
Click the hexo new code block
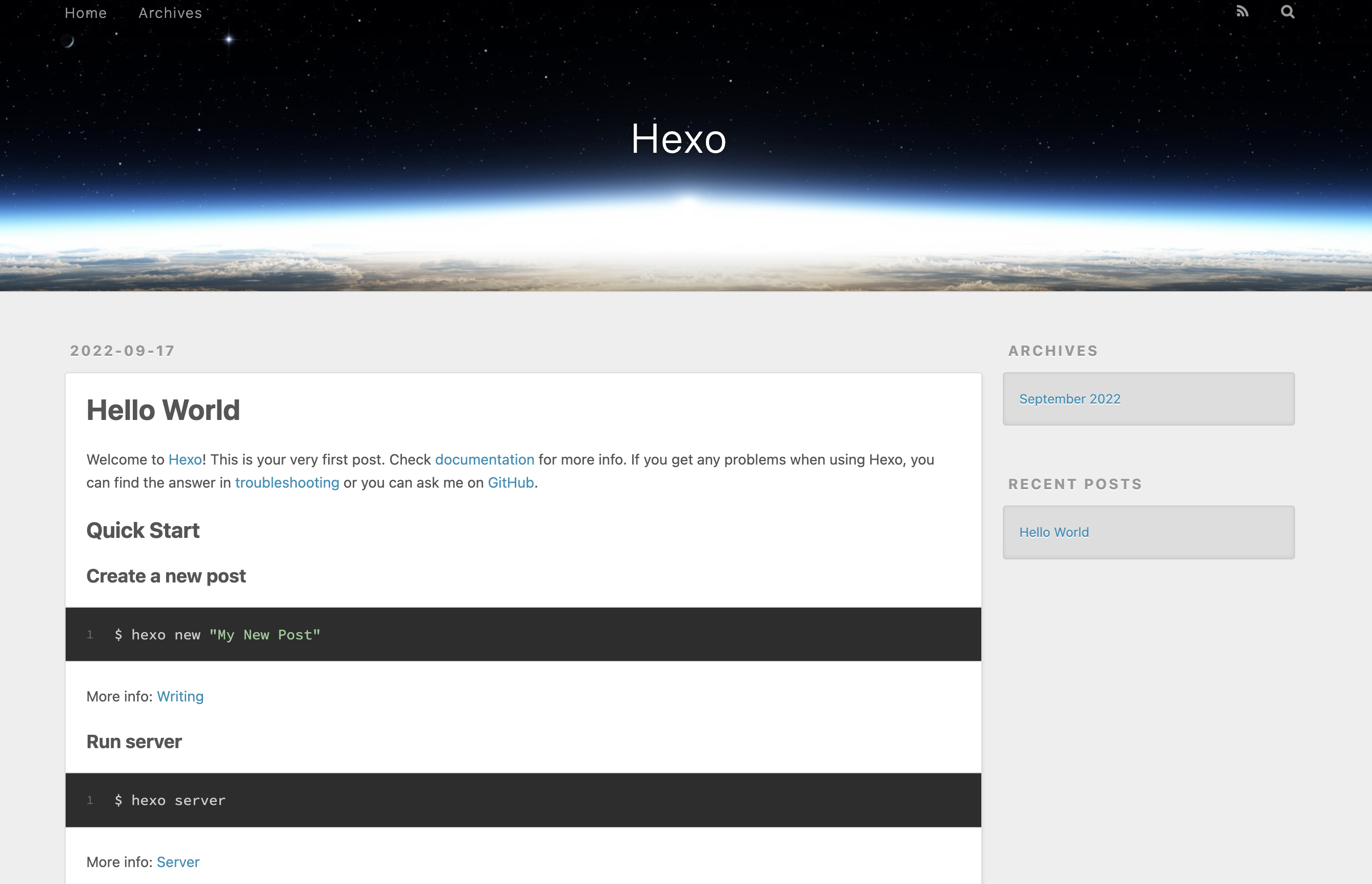pyautogui.click(x=522, y=634)
